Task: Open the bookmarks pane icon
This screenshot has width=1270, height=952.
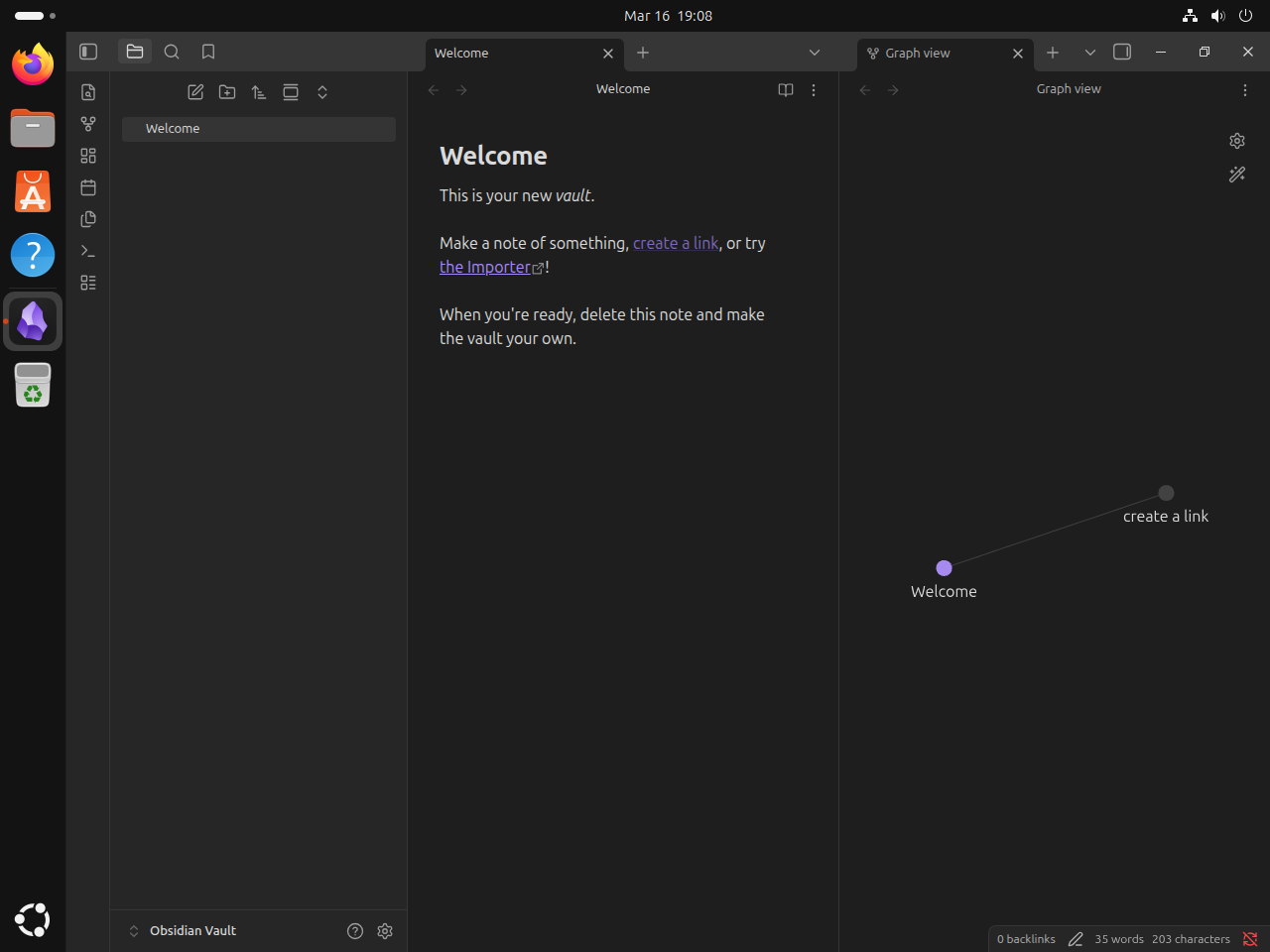Action: tap(207, 52)
